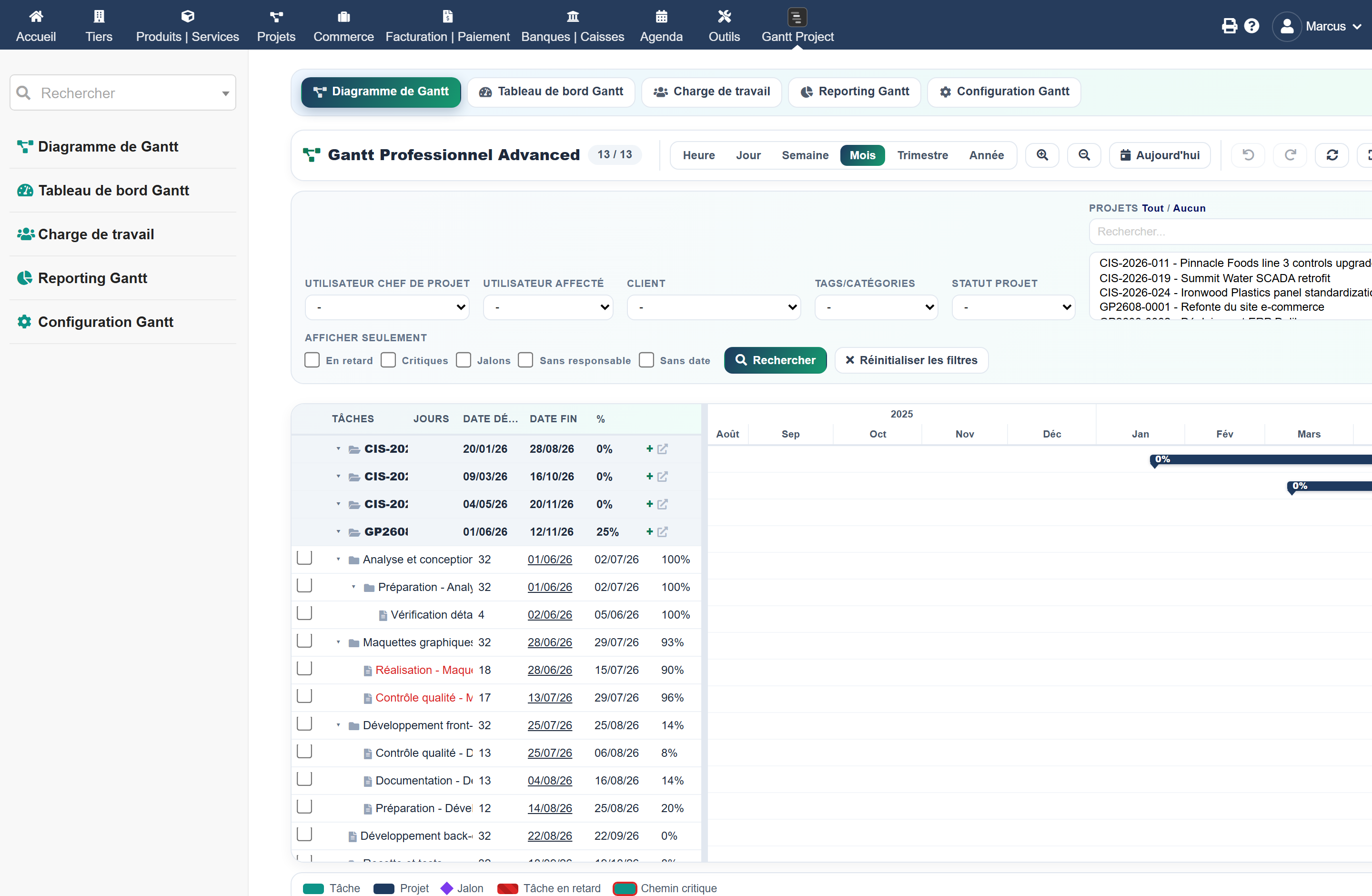
Task: Switch to Configuration Gantt tab
Action: tap(1004, 92)
